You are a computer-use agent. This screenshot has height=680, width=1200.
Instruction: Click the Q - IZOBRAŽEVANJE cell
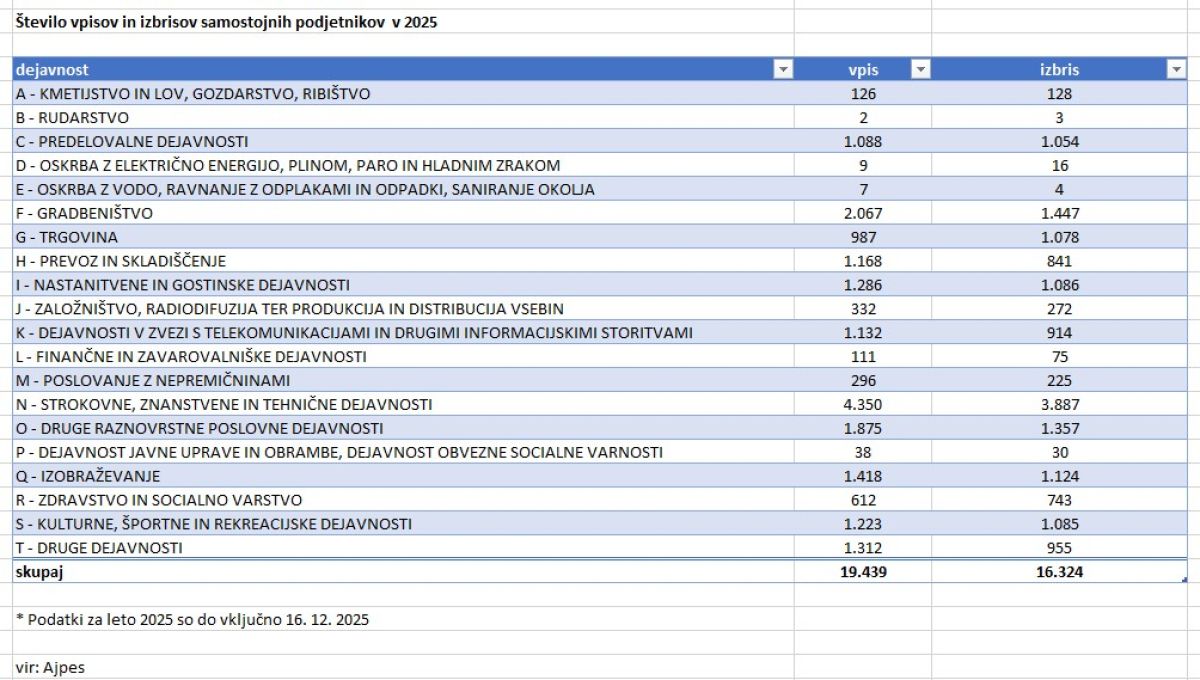[87, 476]
